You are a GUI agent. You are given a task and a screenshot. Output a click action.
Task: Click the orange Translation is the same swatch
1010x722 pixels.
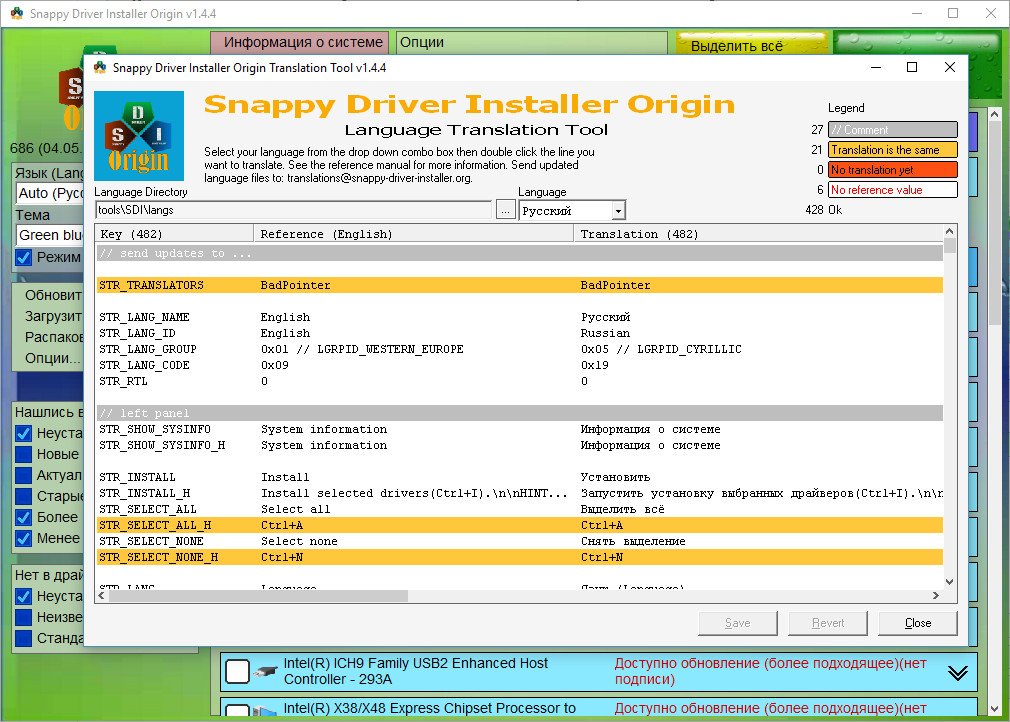pyautogui.click(x=893, y=150)
